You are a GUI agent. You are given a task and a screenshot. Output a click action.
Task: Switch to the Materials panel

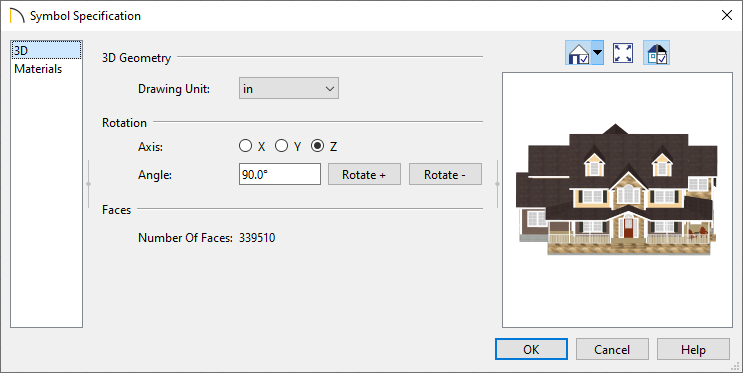click(x=38, y=69)
